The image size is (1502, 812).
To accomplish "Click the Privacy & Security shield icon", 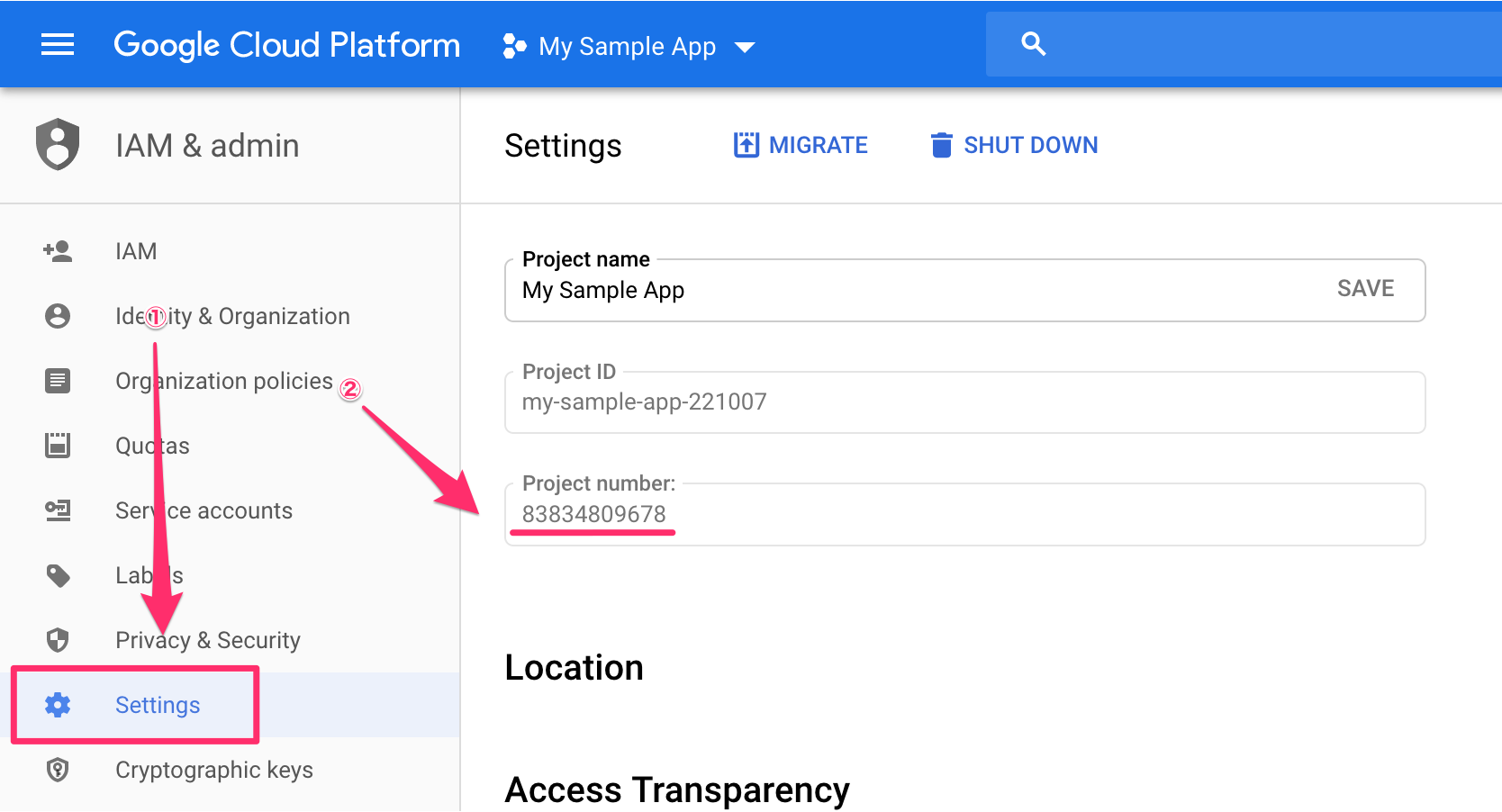I will tap(58, 640).
